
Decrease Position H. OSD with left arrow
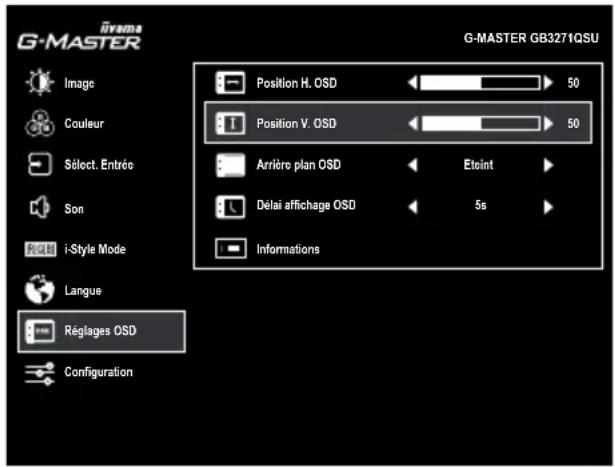[412, 83]
